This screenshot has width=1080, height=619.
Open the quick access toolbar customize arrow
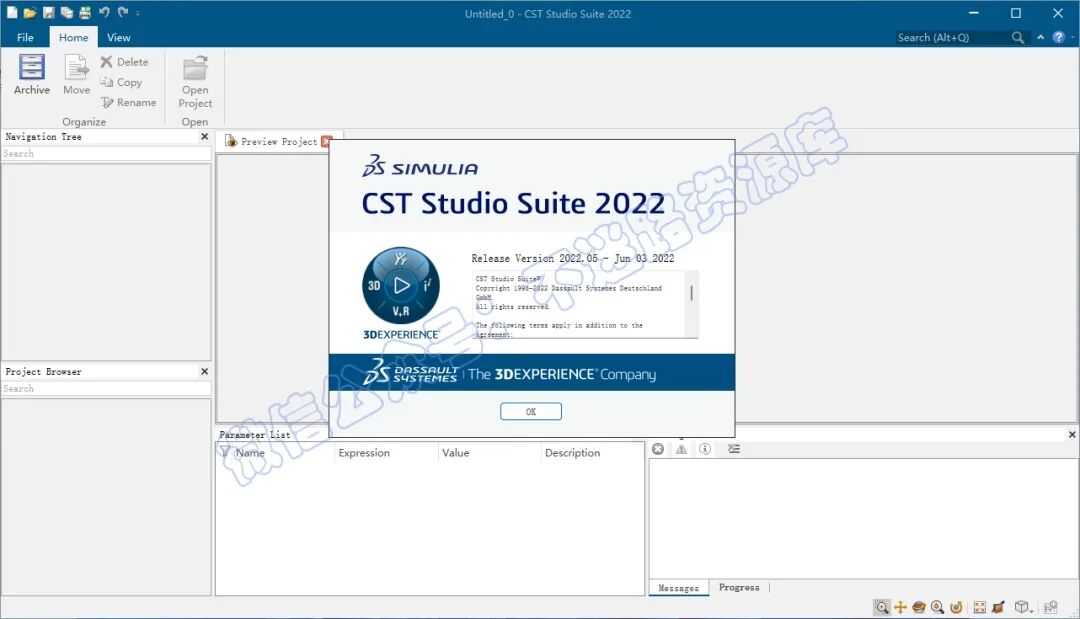pyautogui.click(x=138, y=12)
